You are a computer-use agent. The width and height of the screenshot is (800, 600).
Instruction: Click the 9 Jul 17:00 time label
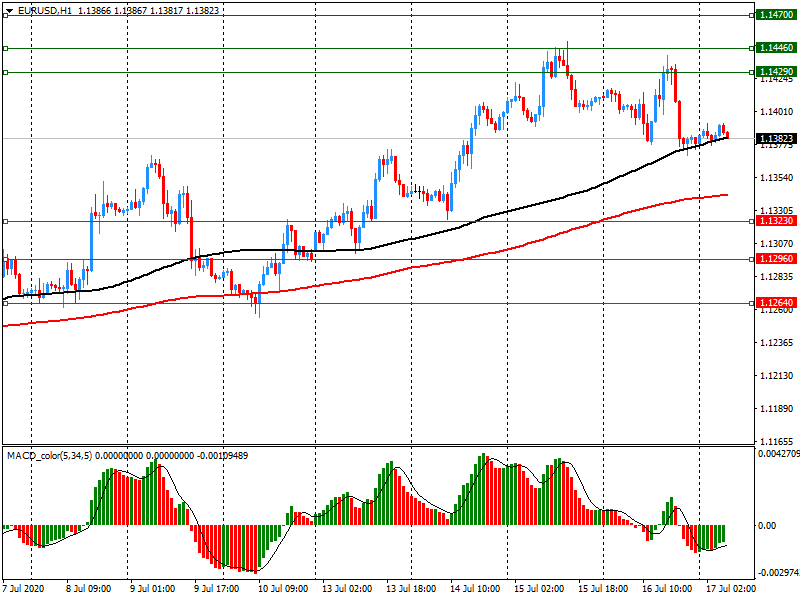tap(216, 589)
